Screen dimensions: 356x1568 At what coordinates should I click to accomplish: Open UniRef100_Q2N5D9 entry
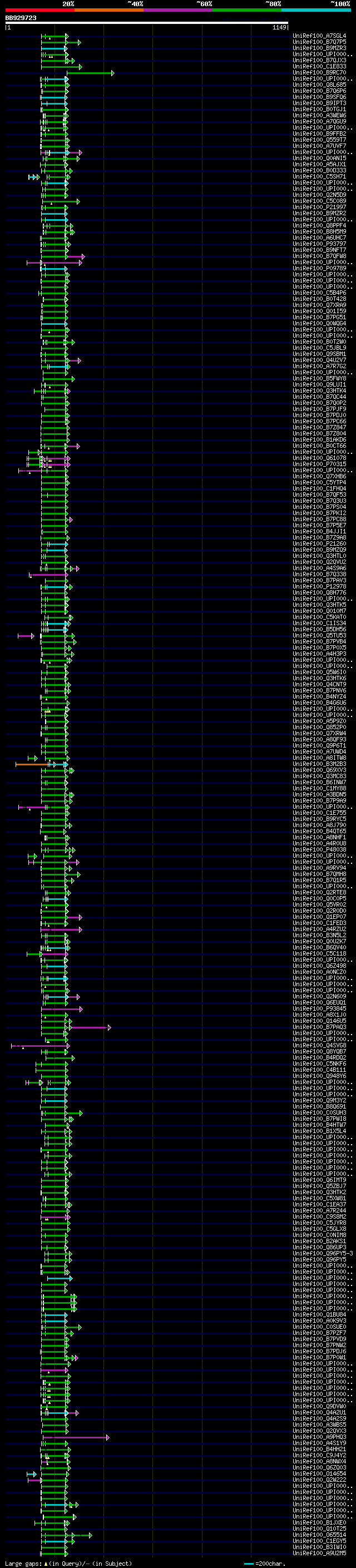[319, 195]
